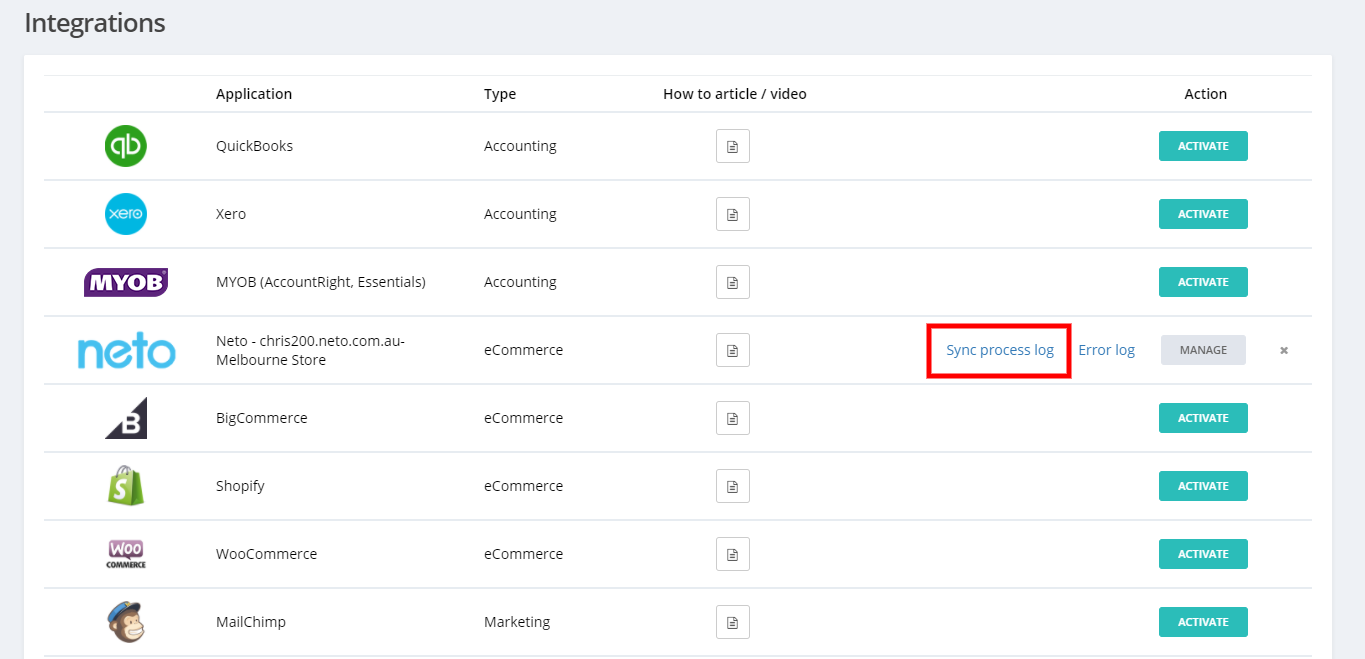The image size is (1365, 659).
Task: Click Manage for the Neto integration
Action: coord(1203,350)
